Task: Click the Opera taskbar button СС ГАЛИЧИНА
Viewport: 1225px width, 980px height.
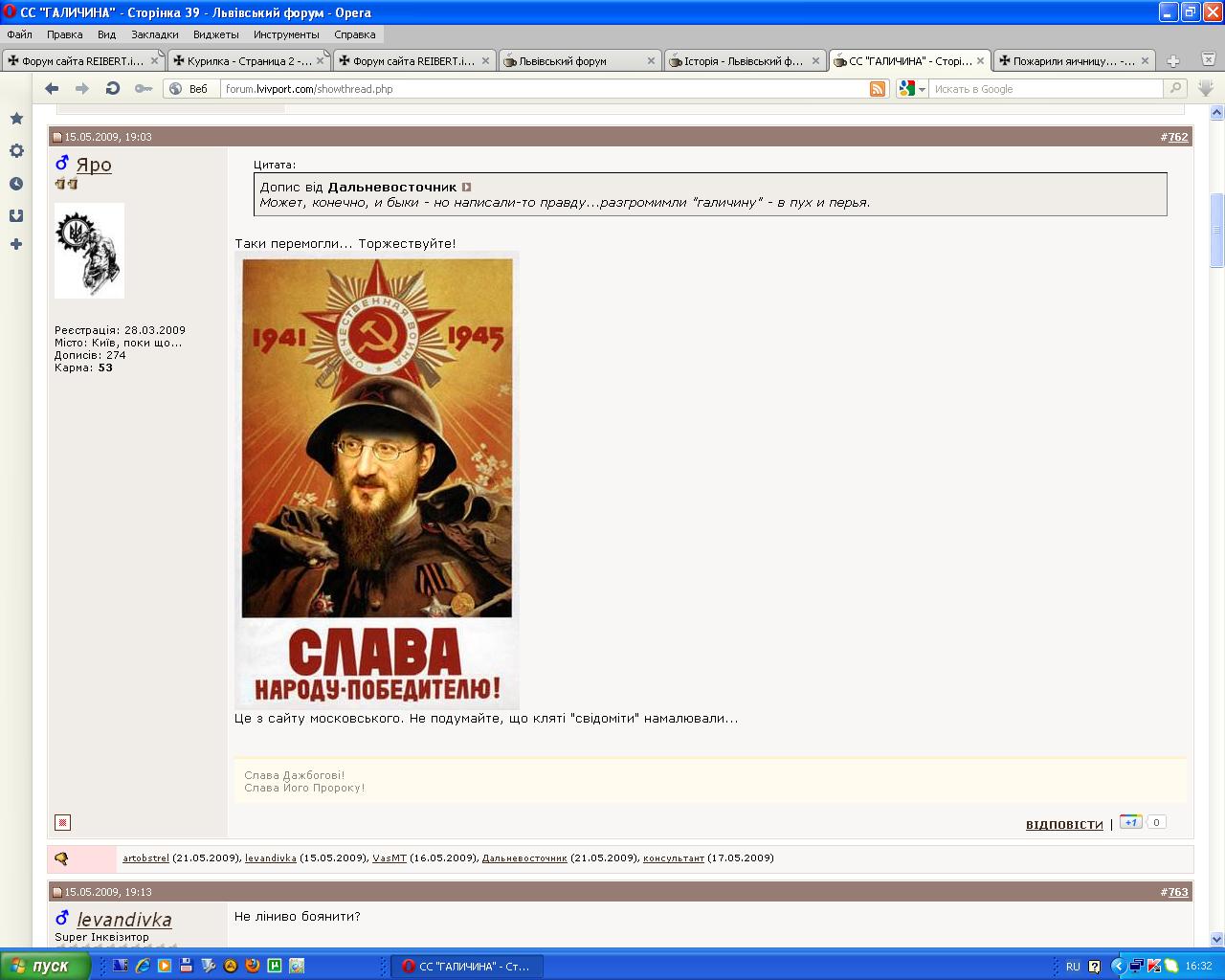Action: point(467,967)
